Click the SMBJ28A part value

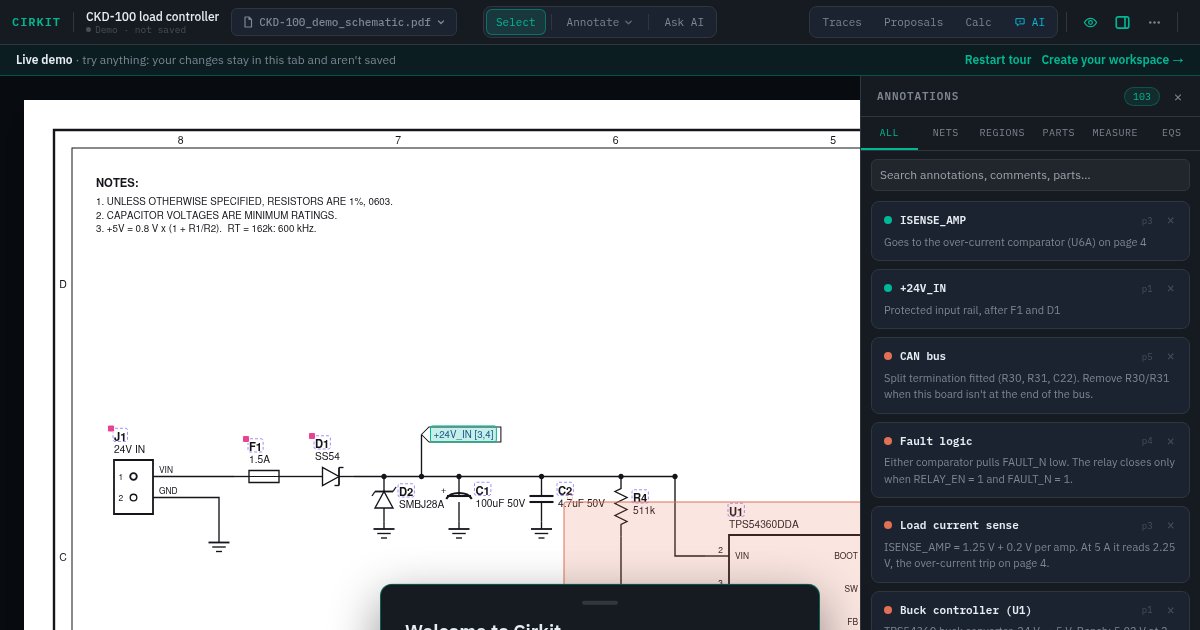click(x=421, y=504)
